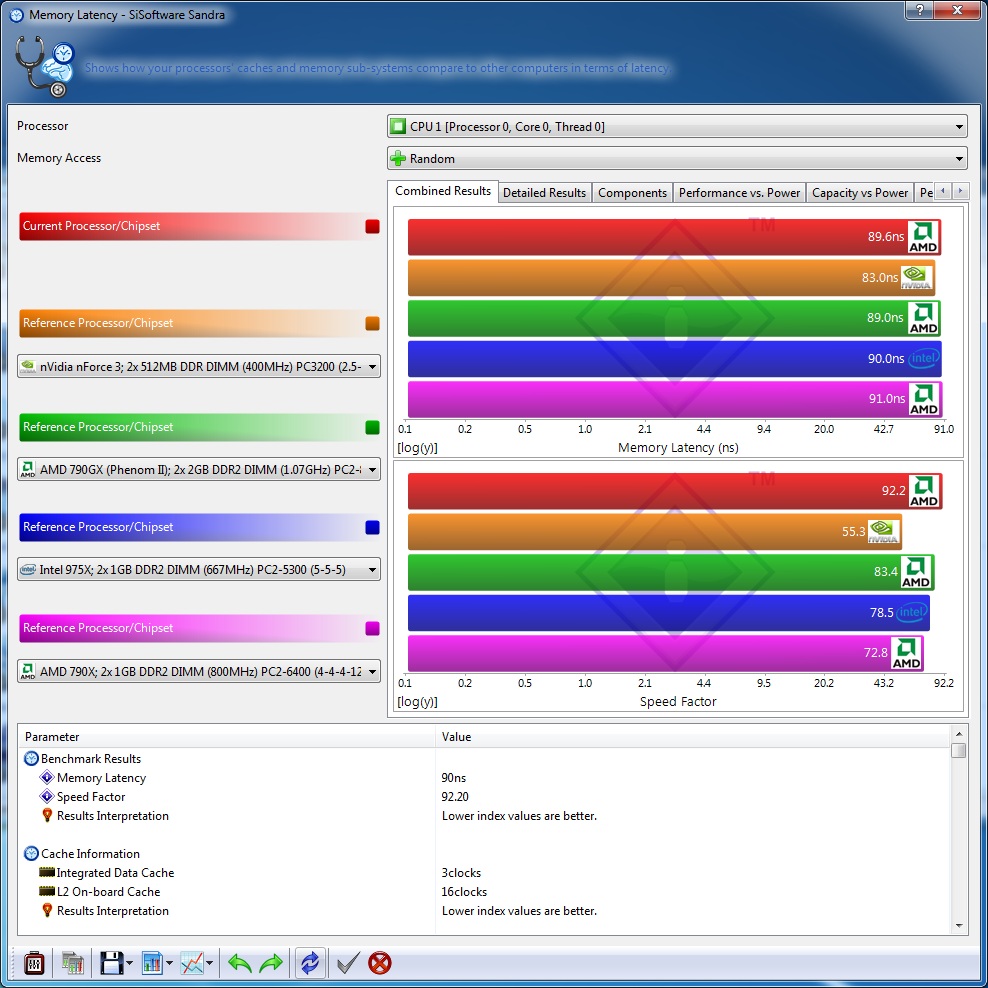Click the Sandra app icon in title bar
988x988 pixels.
(x=16, y=14)
